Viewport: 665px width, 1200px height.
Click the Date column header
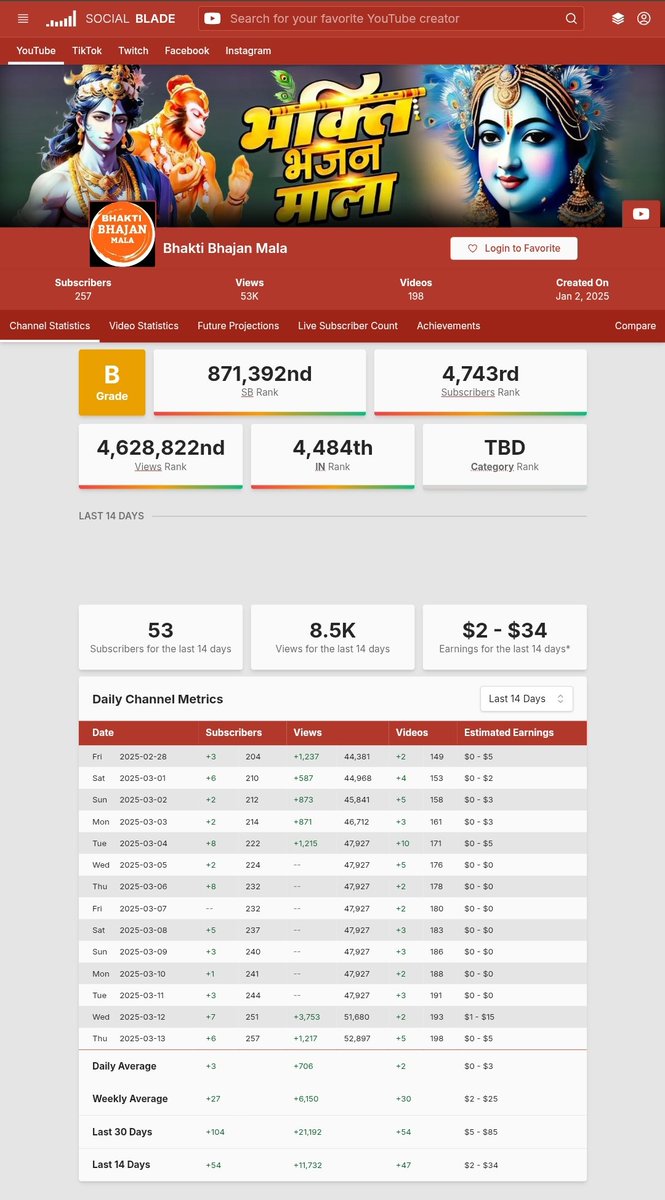click(103, 732)
